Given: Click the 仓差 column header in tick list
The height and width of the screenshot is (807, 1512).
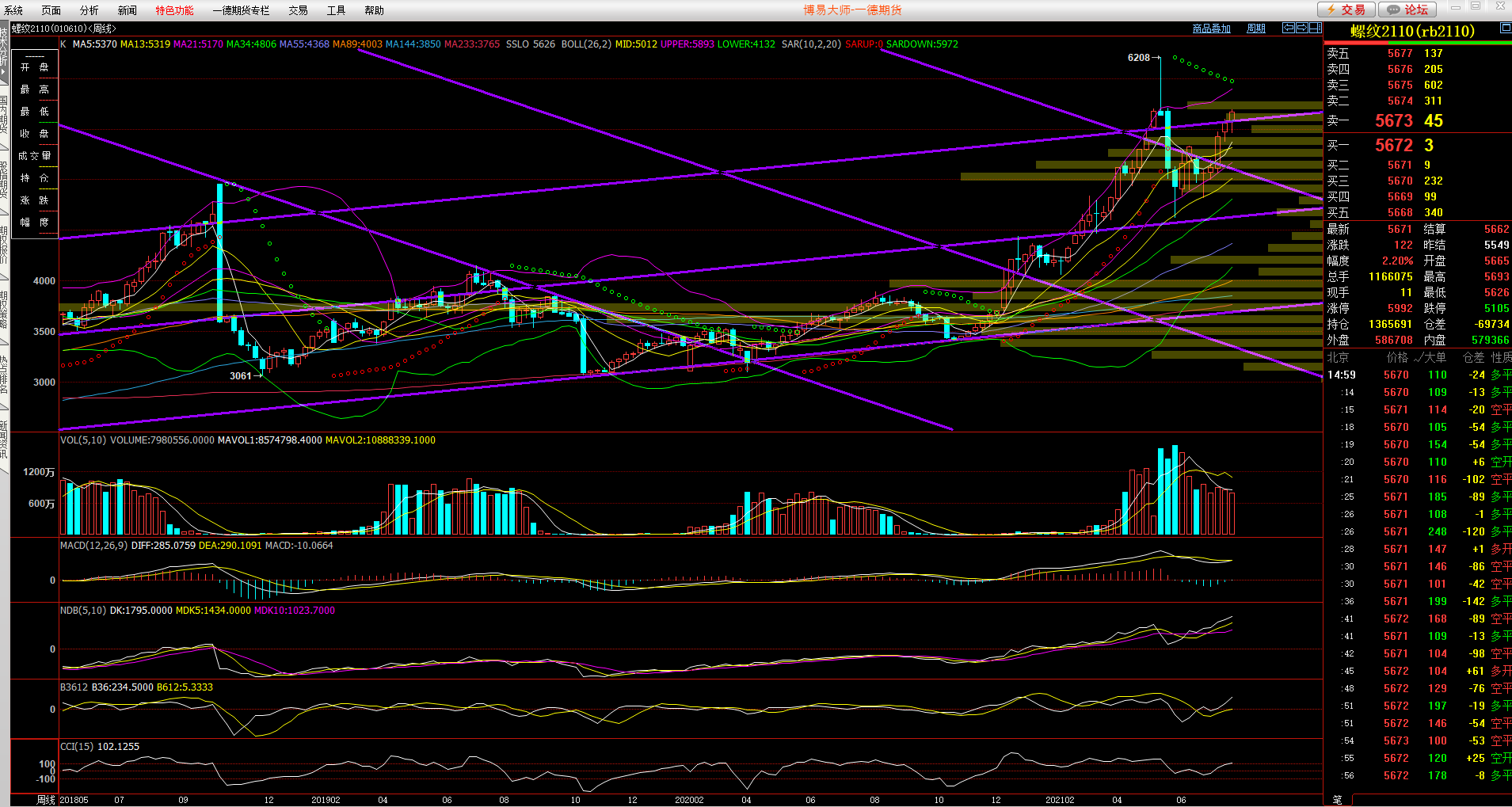Looking at the screenshot, I should click(1473, 357).
